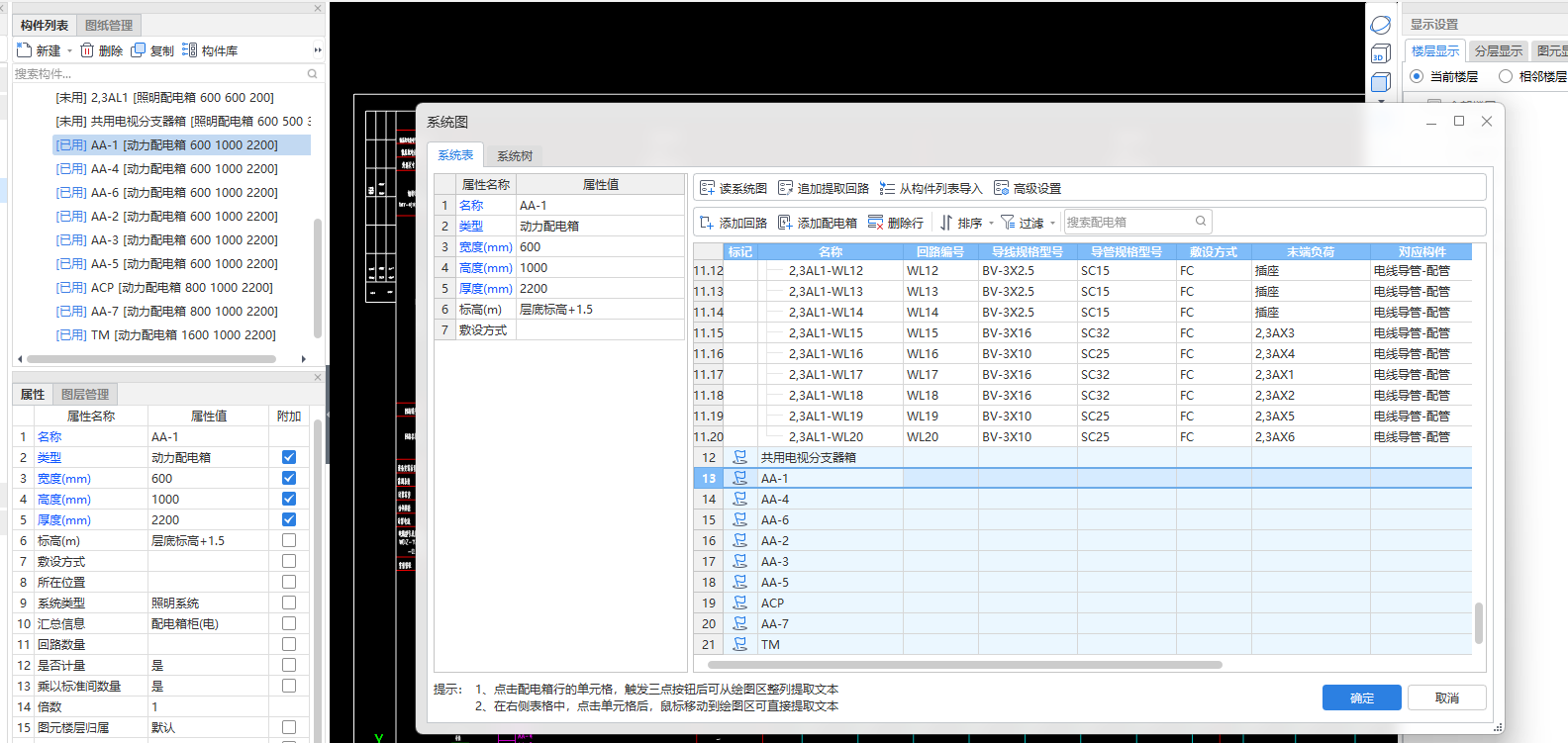Open the 排序 dropdown arrow

[991, 223]
